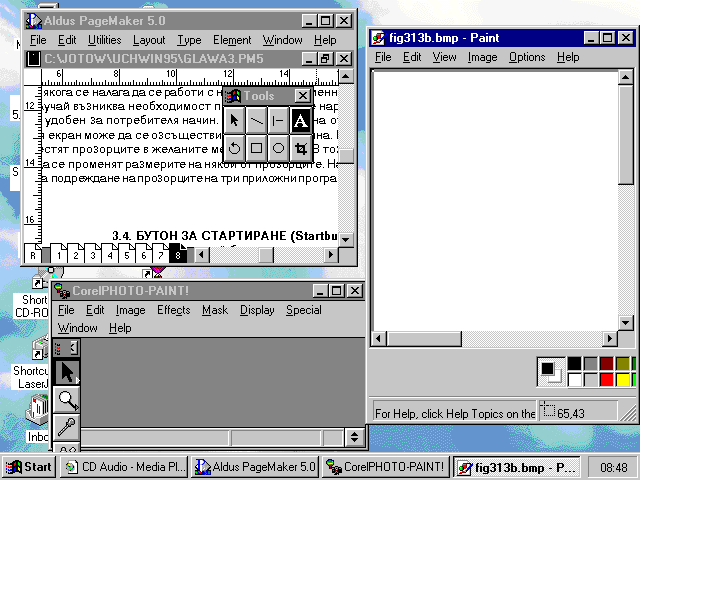Click the CorelPHOTO-PAINT title bar icon
The height and width of the screenshot is (599, 701).
point(62,291)
